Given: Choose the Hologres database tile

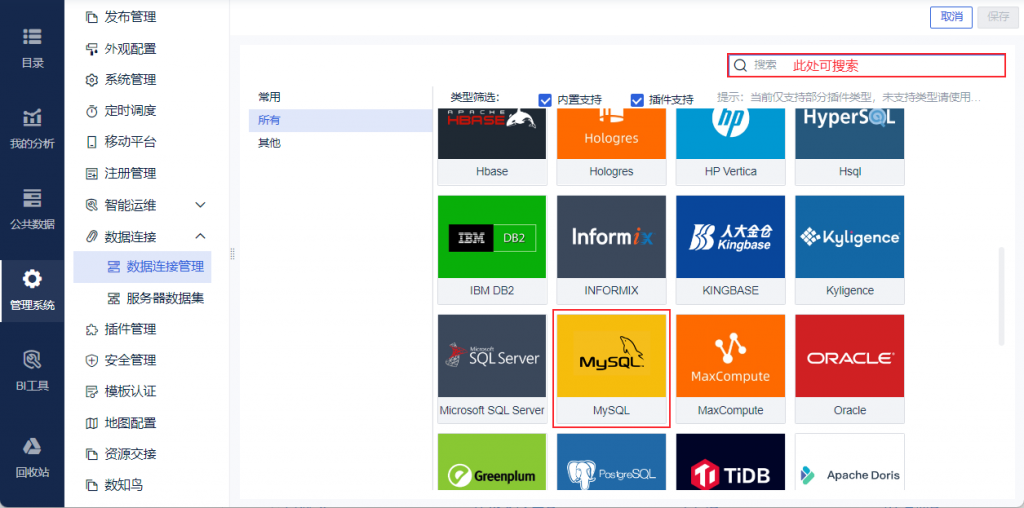Looking at the screenshot, I should coord(611,147).
